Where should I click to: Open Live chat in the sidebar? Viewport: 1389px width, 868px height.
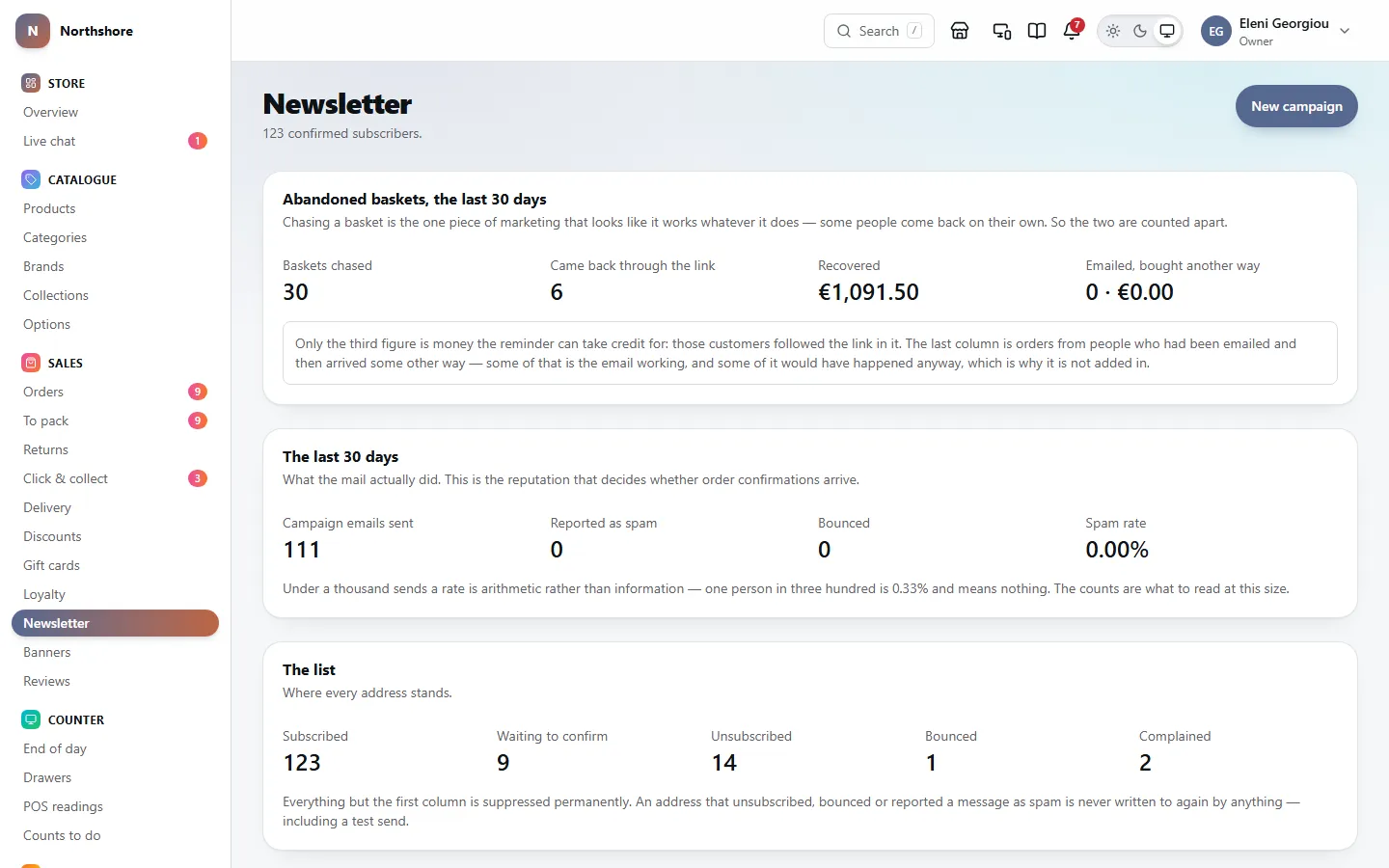[116, 141]
